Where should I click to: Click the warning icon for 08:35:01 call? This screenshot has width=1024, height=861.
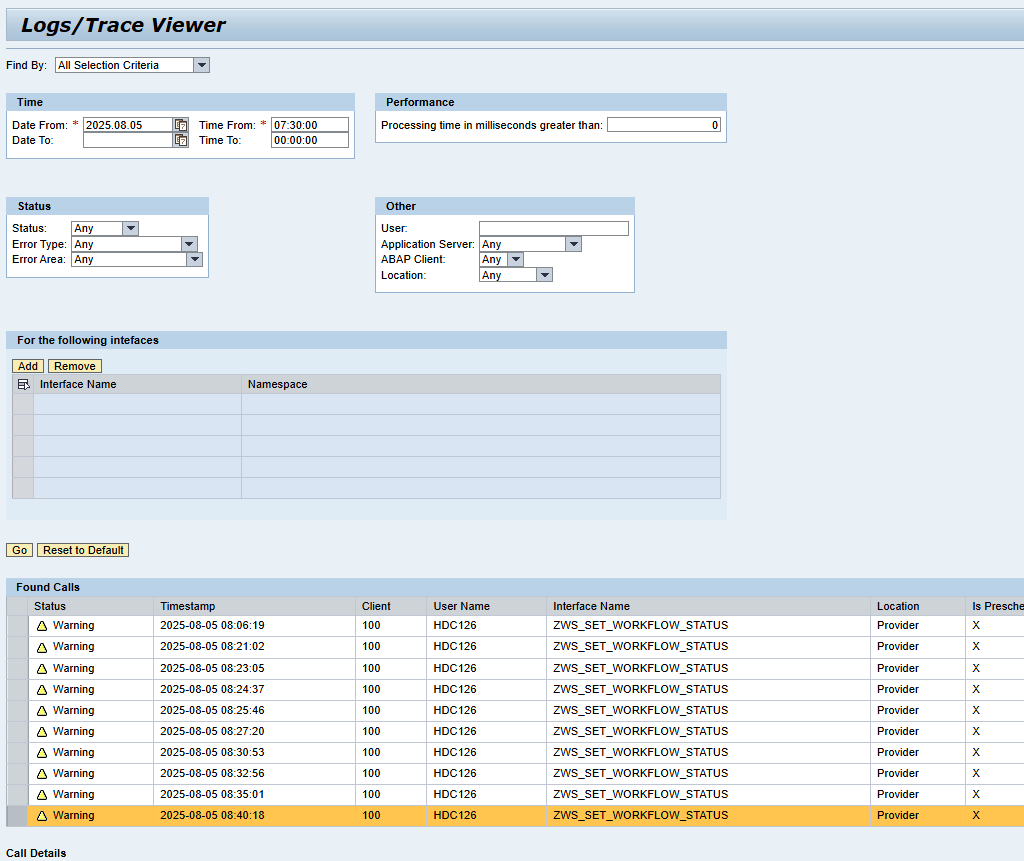point(42,795)
